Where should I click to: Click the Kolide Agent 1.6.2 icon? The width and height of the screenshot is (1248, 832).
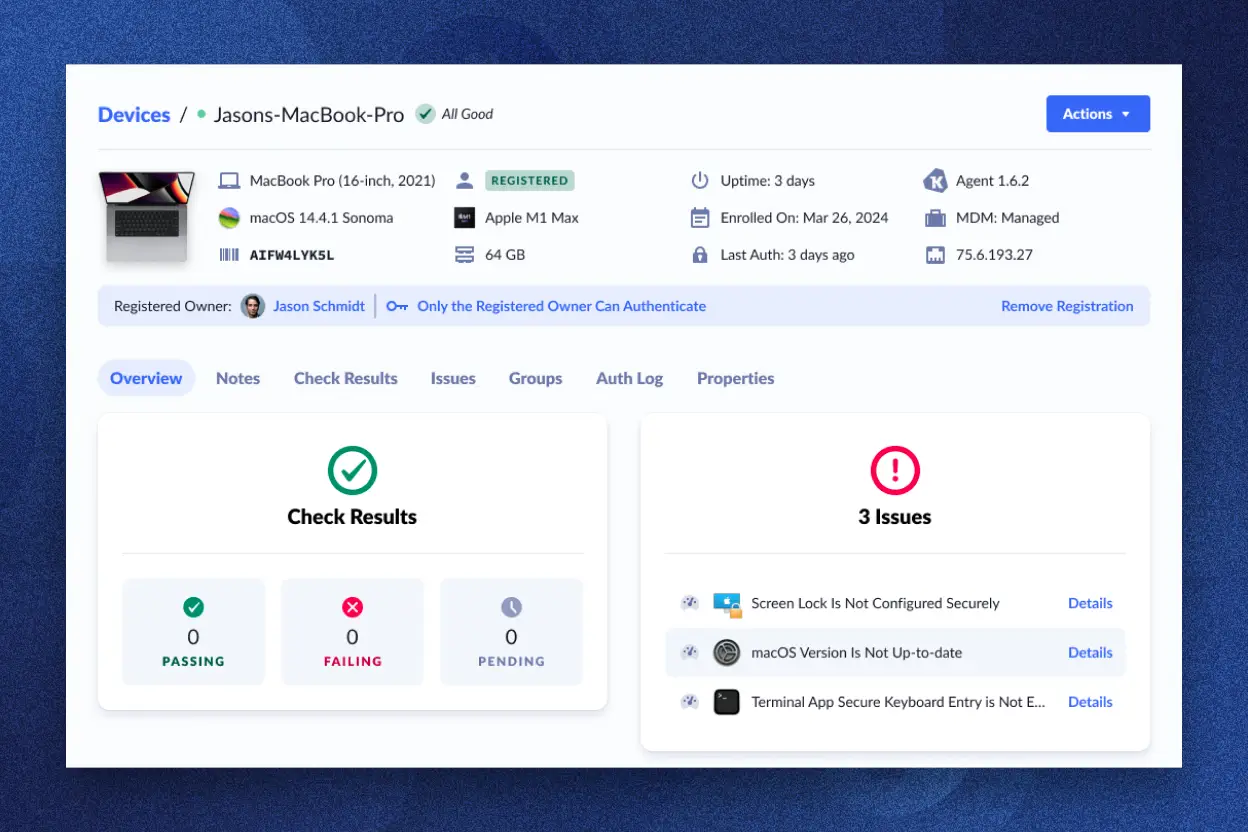tap(936, 180)
